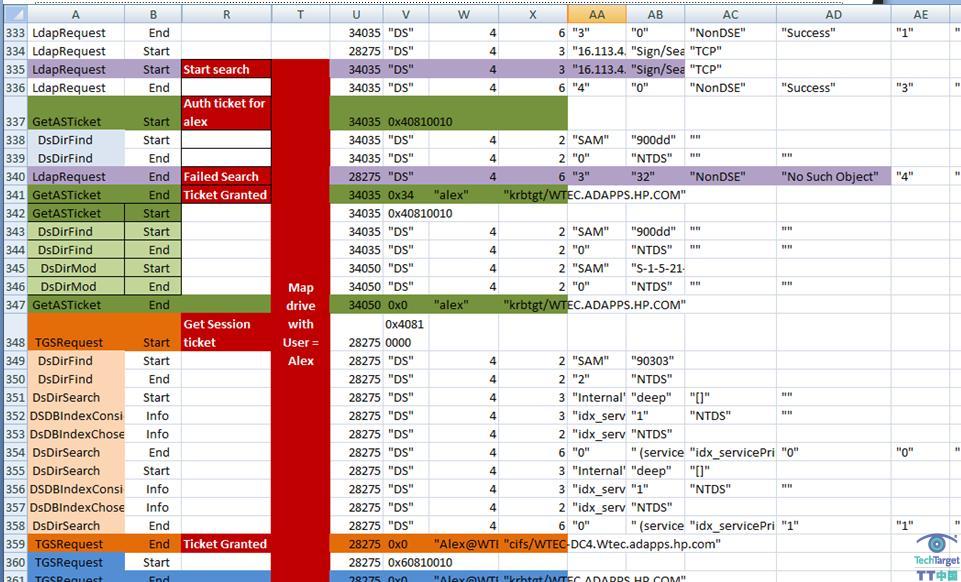Click "Internal" in row 351

click(599, 397)
